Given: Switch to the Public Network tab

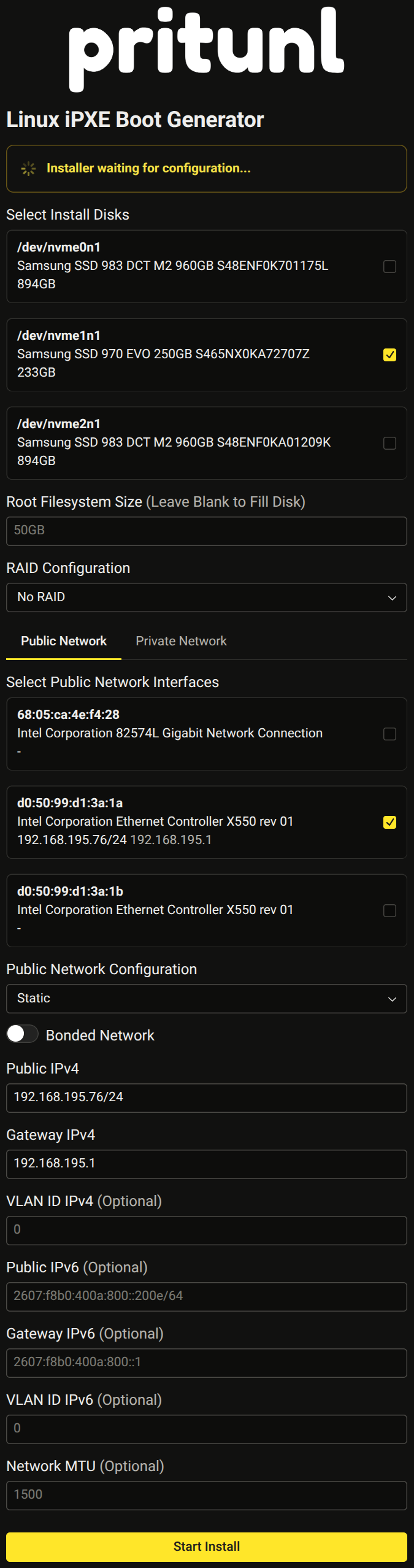Looking at the screenshot, I should [64, 641].
